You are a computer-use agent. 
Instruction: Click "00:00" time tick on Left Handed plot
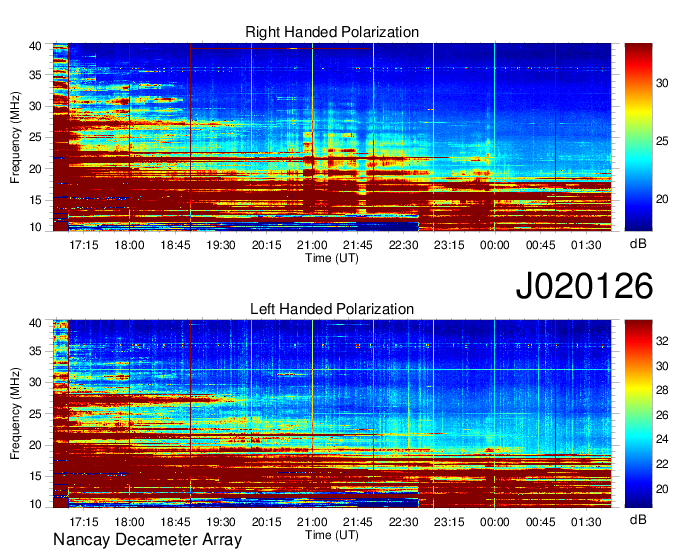(494, 522)
